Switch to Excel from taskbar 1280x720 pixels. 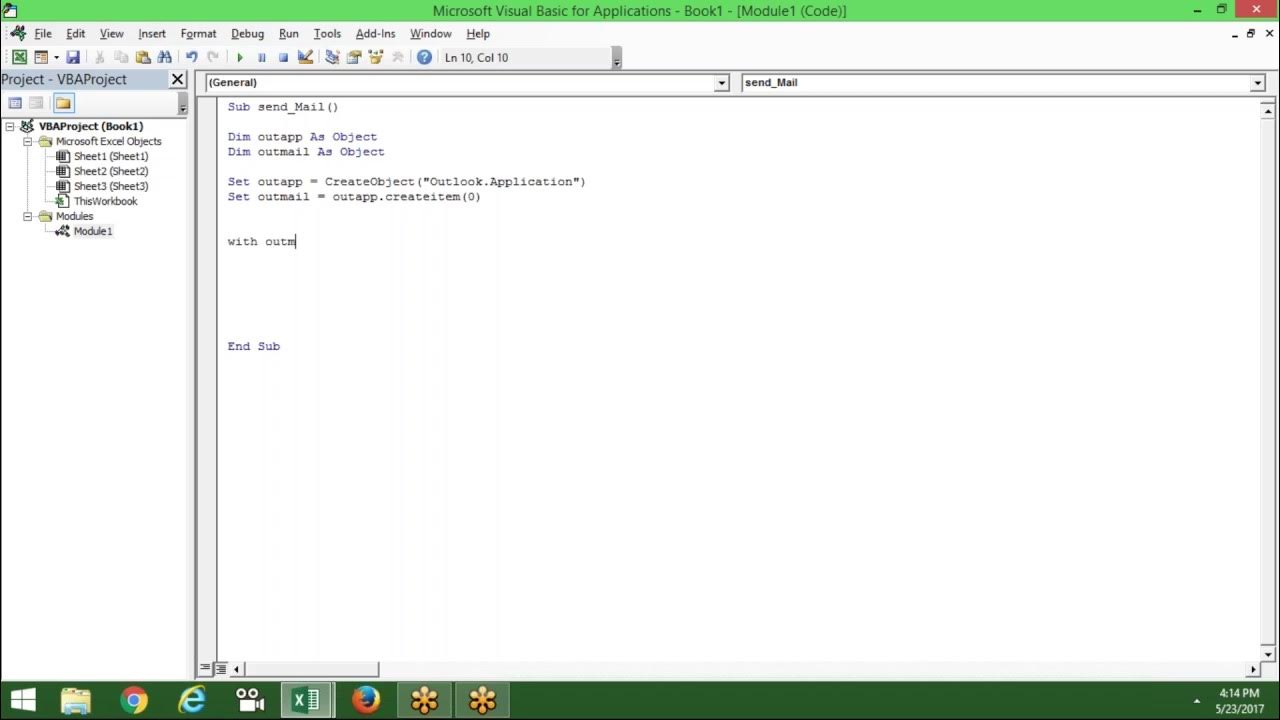click(308, 700)
